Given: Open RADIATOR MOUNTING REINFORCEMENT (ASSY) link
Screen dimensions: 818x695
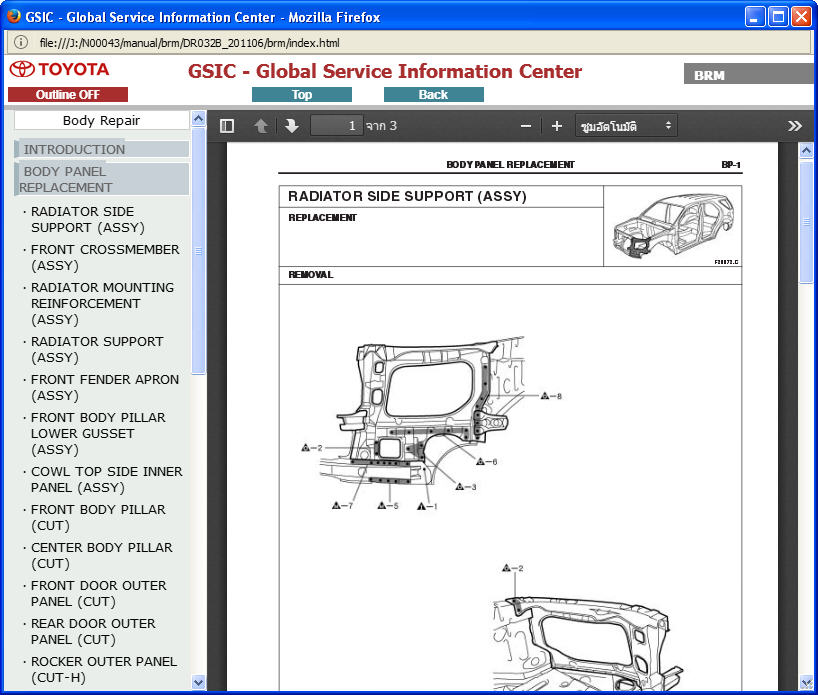Looking at the screenshot, I should 102,304.
